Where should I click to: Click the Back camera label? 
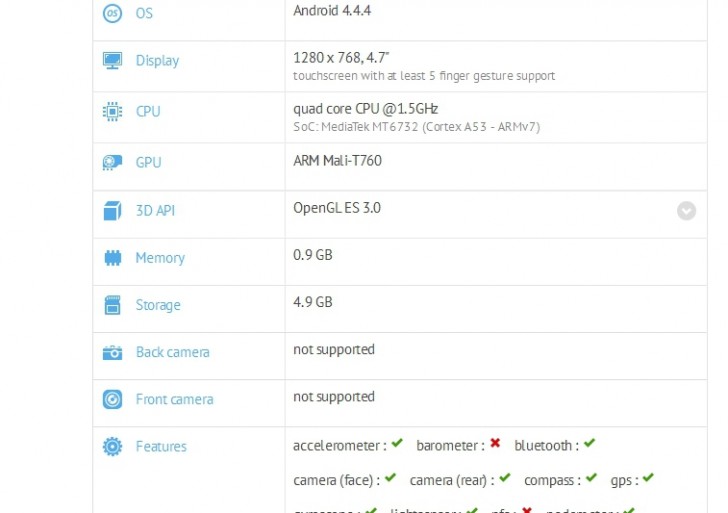point(173,352)
